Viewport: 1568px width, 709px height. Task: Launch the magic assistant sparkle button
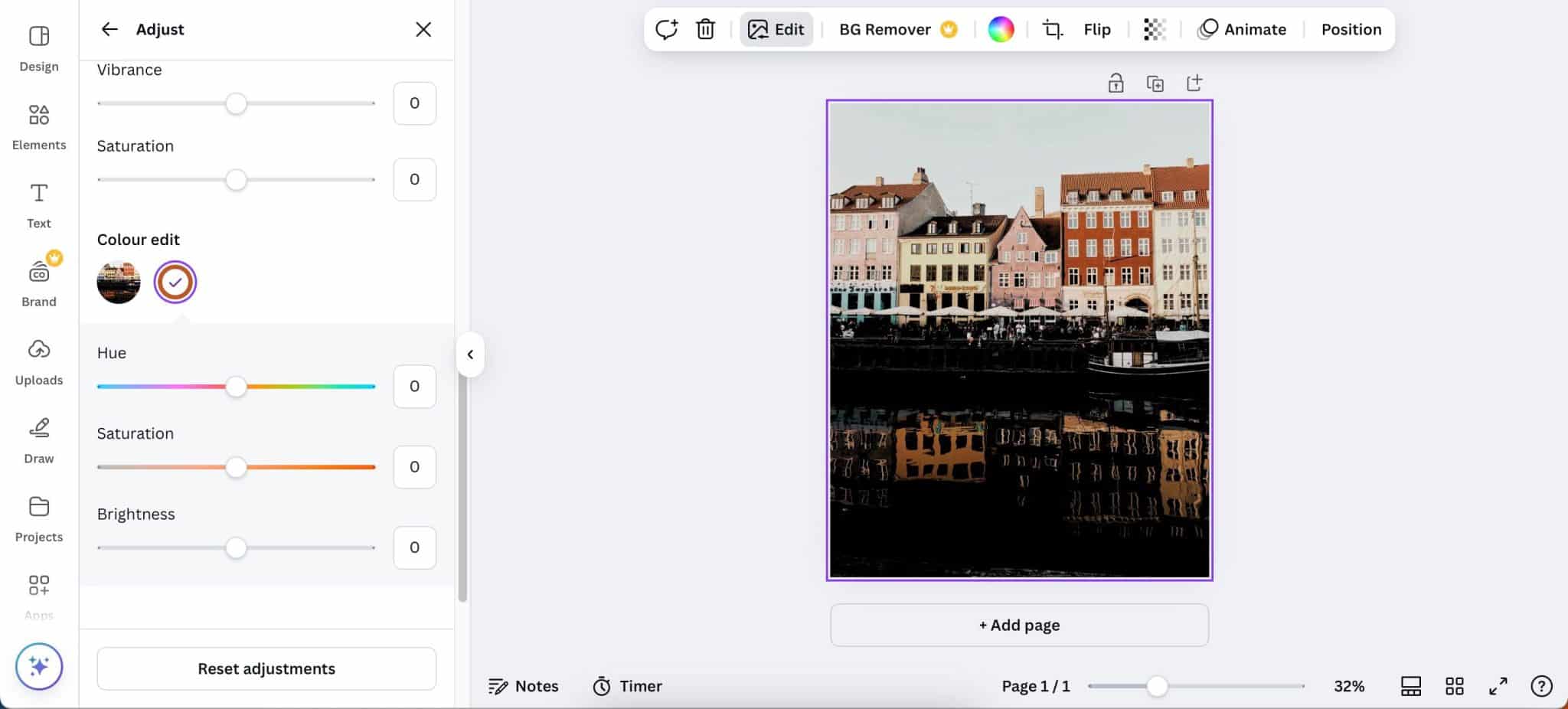click(x=39, y=666)
